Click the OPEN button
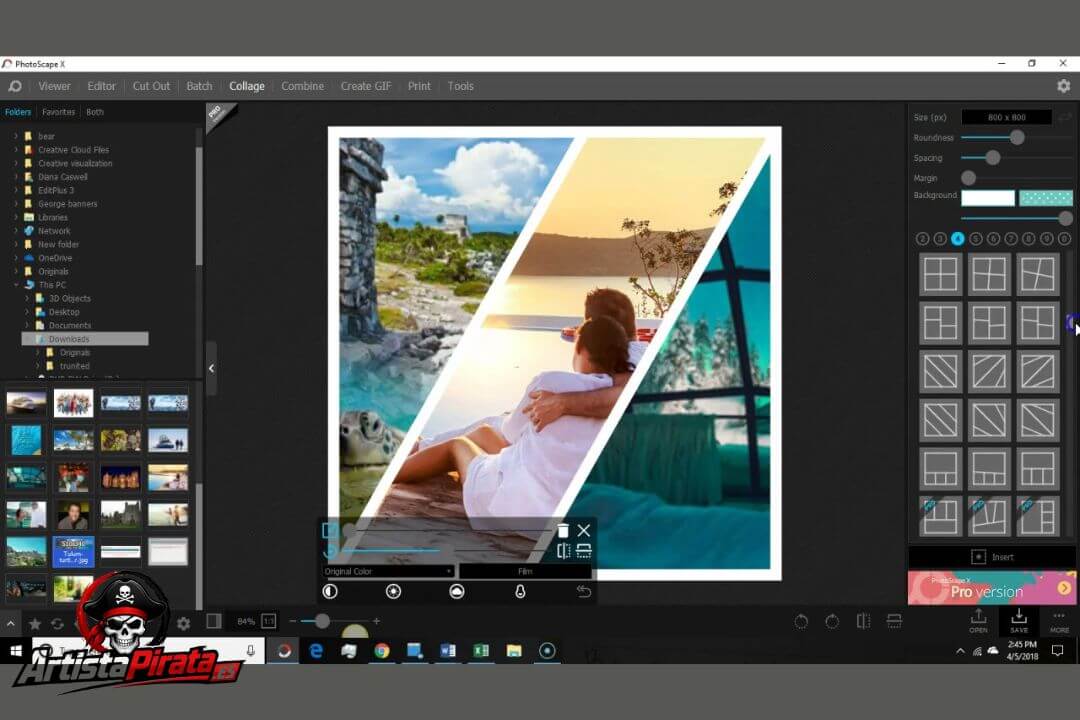 point(979,620)
